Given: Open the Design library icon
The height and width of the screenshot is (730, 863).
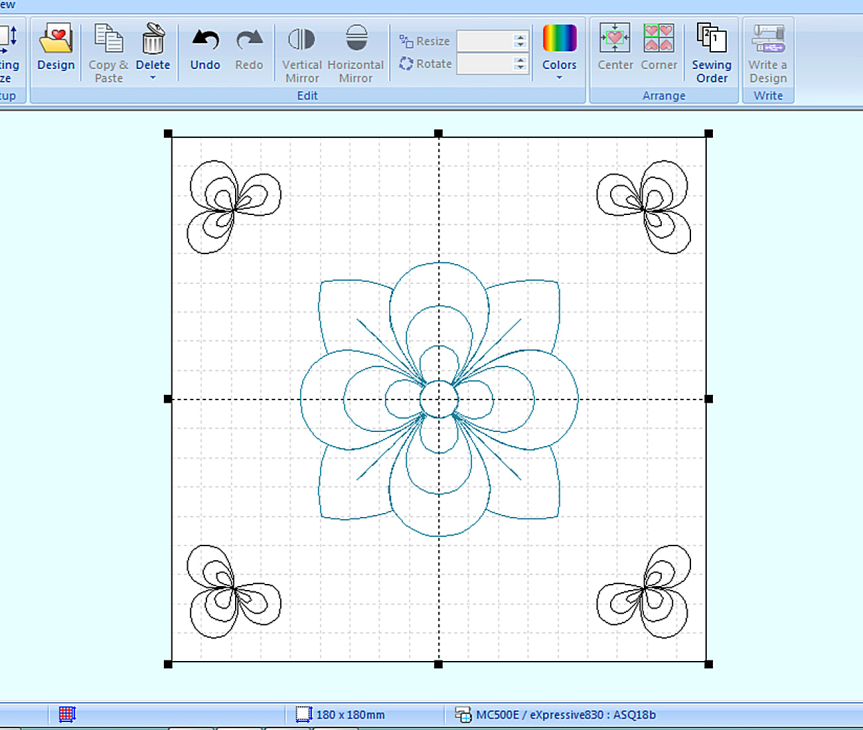Looking at the screenshot, I should 56,40.
